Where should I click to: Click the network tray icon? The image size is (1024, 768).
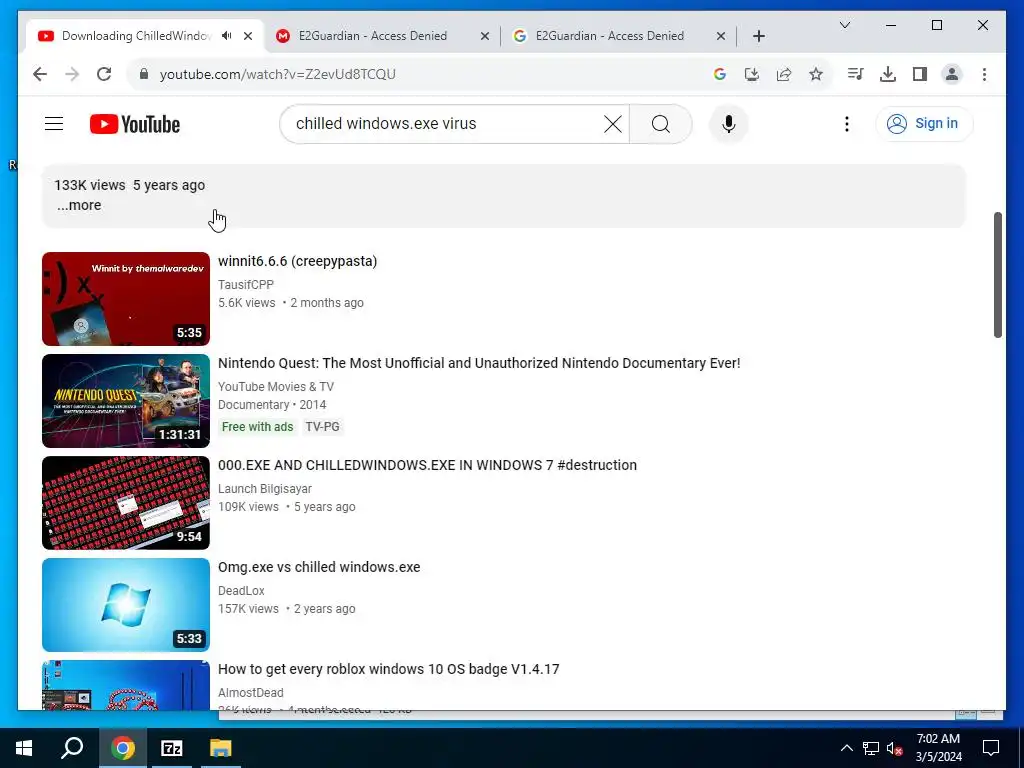tap(871, 748)
